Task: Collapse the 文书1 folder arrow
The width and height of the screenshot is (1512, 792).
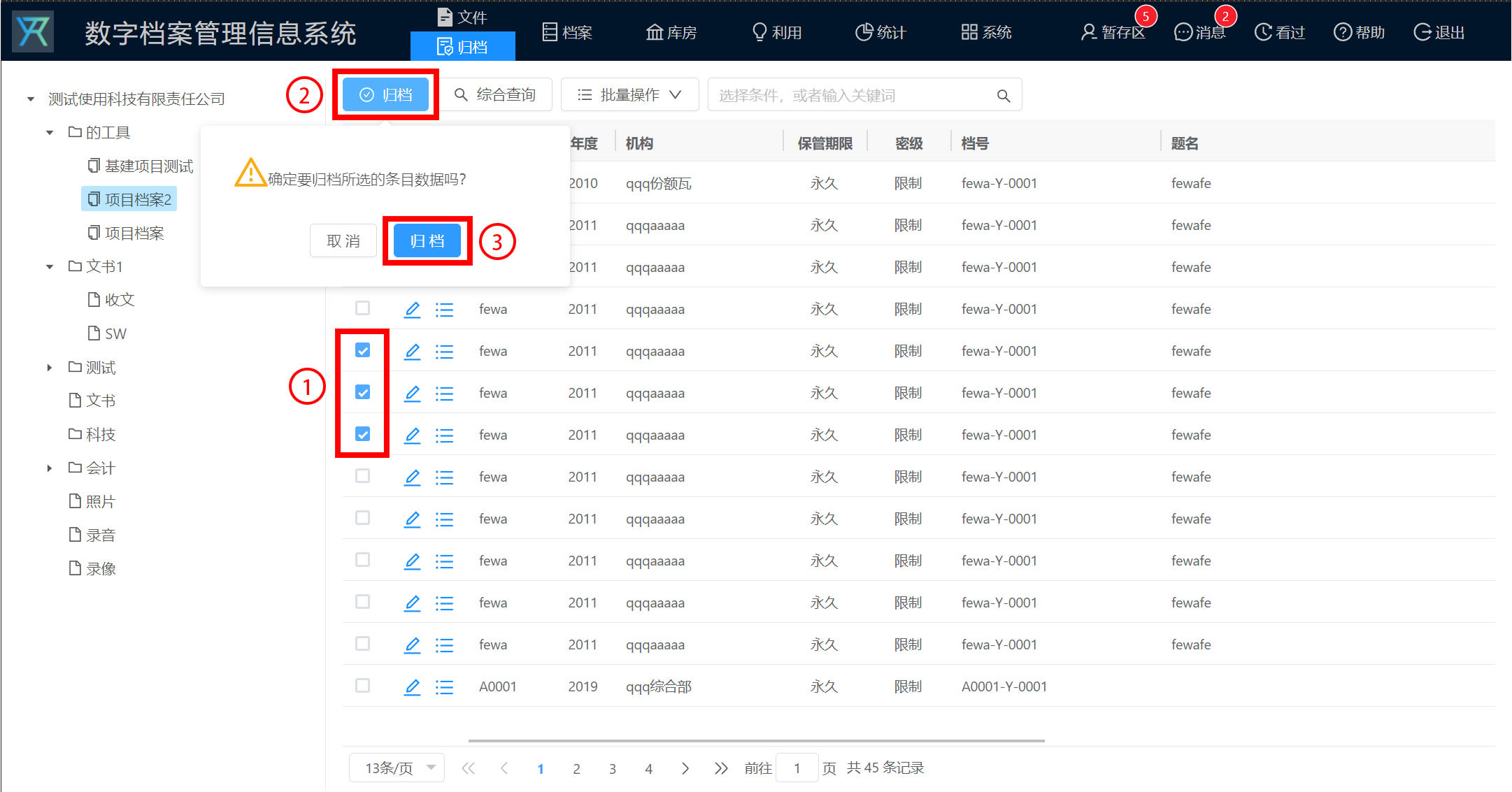Action: [50, 267]
